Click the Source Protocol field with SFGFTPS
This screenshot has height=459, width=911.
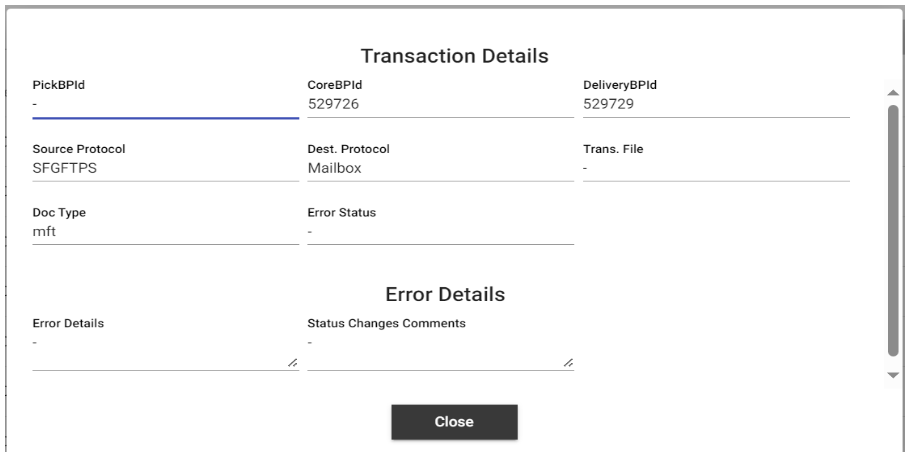[166, 169]
